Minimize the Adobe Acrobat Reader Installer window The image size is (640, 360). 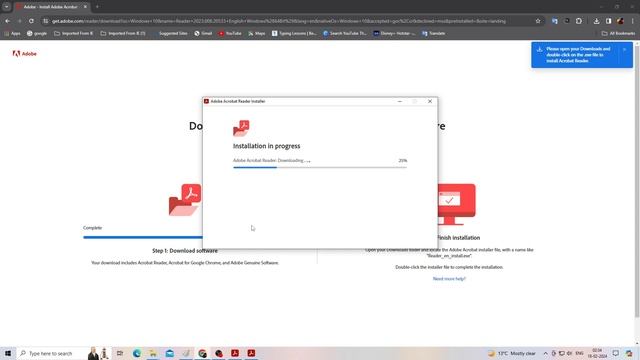point(400,101)
